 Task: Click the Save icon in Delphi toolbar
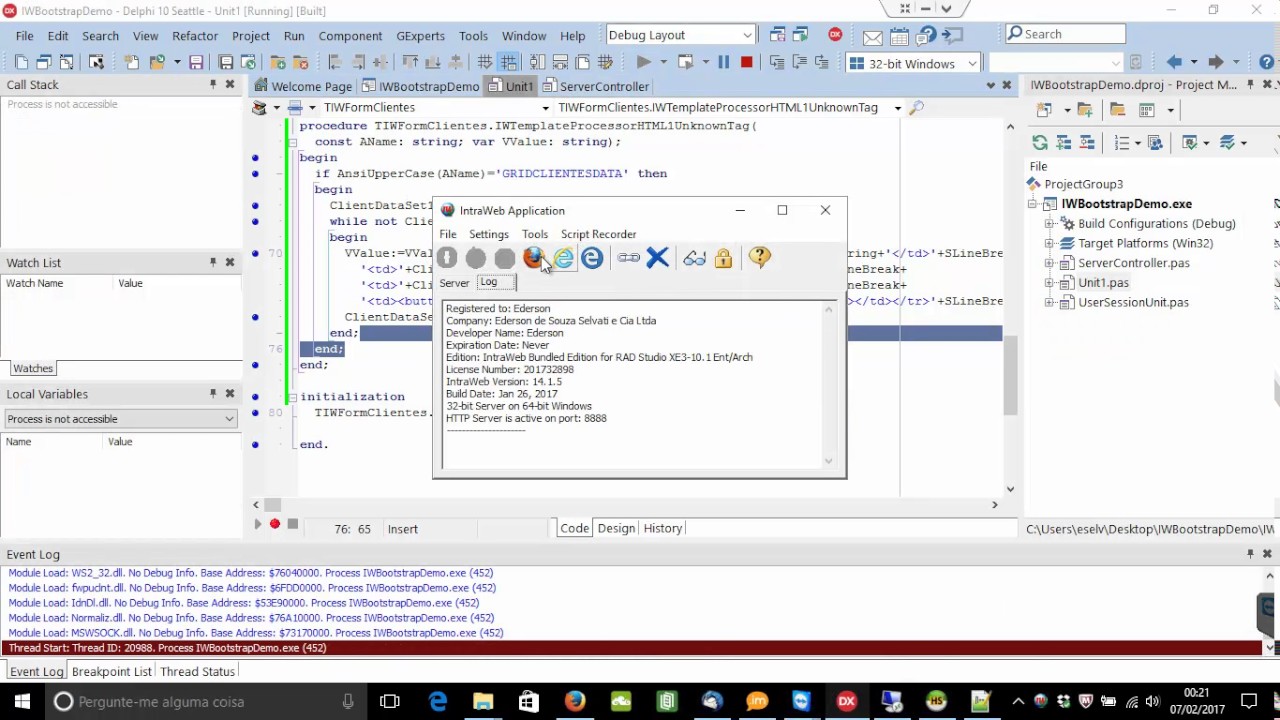[x=196, y=62]
